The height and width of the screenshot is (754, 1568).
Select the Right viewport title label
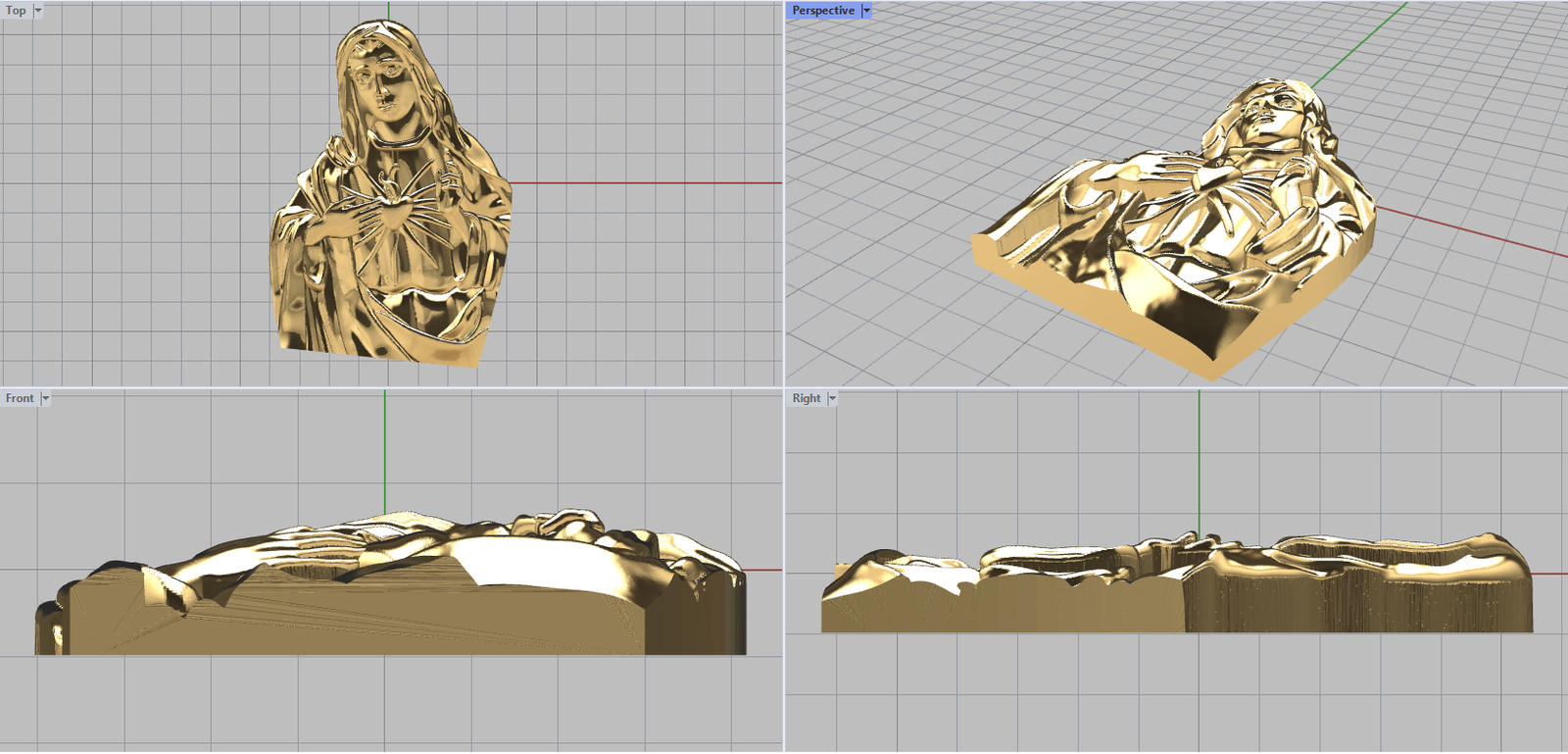coord(807,399)
